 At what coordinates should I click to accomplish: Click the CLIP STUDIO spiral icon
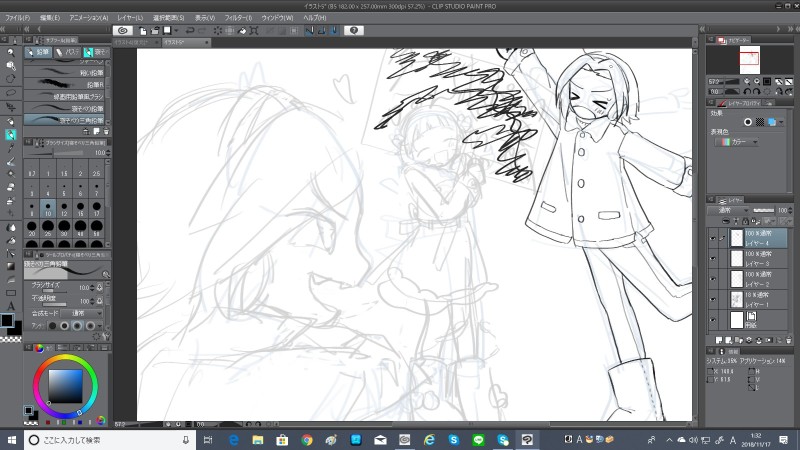pos(123,30)
